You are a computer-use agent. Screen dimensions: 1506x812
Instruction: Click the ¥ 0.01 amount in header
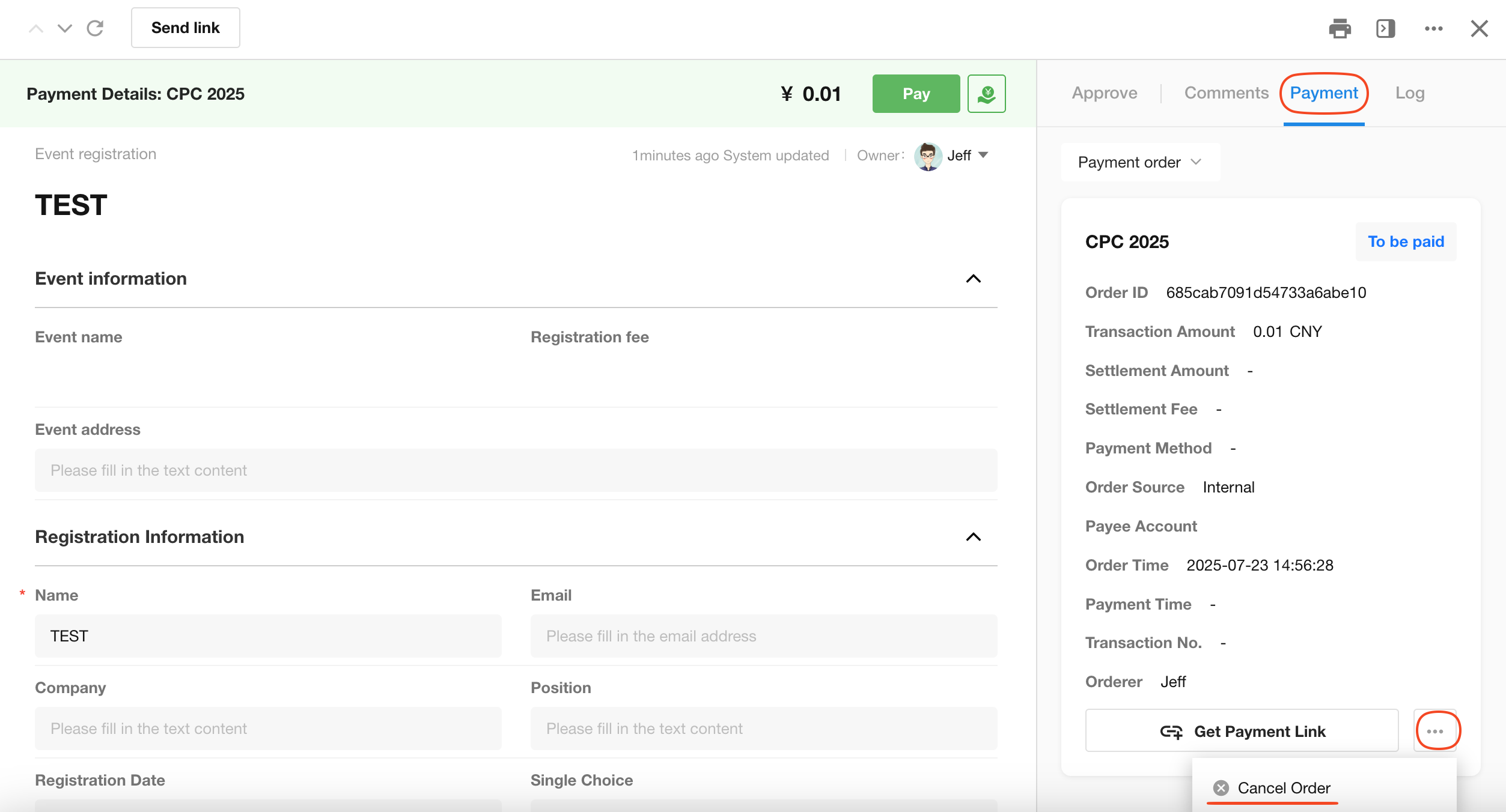pos(811,94)
